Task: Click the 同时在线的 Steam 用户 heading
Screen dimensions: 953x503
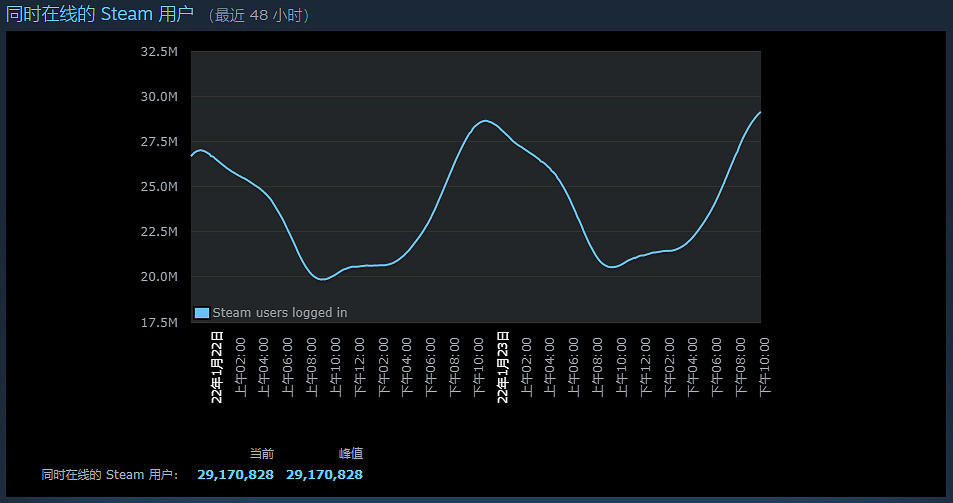Action: tap(100, 14)
